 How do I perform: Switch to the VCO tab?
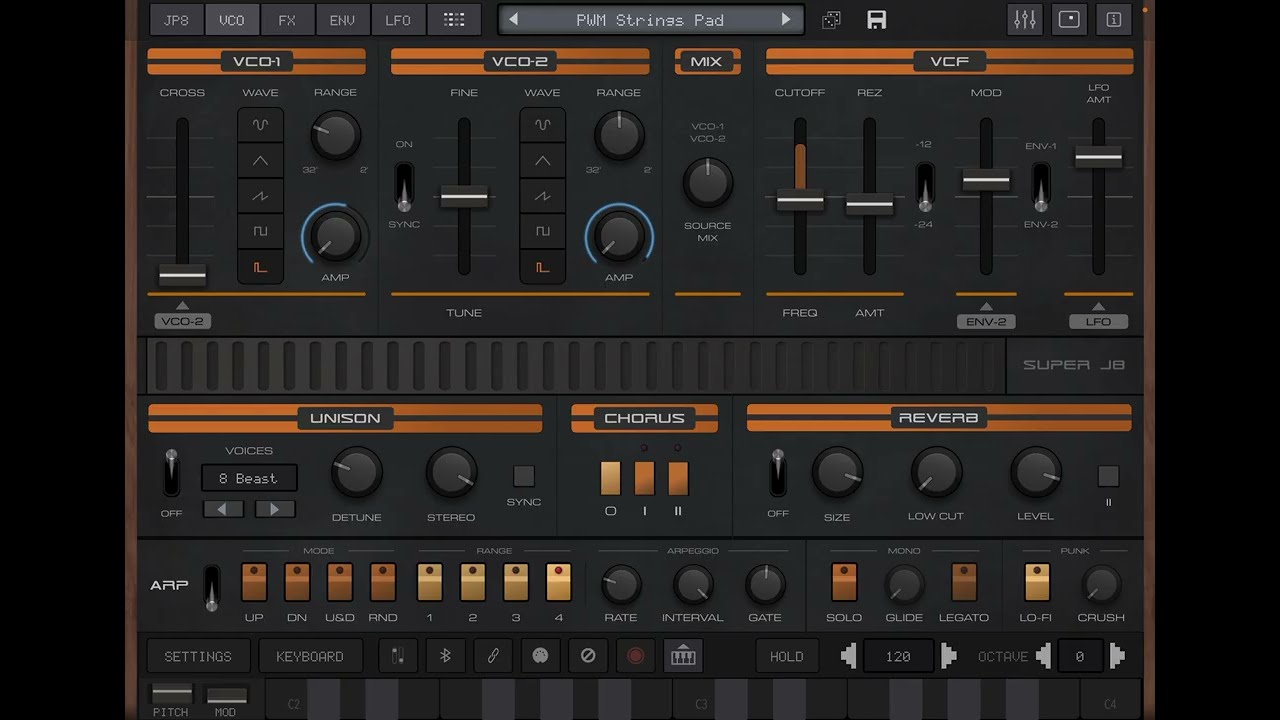pyautogui.click(x=231, y=19)
